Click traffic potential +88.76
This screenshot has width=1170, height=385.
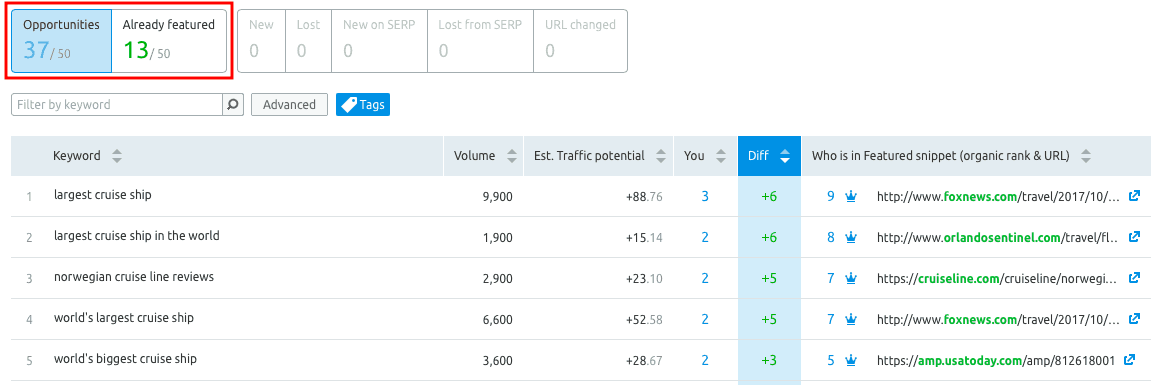(x=644, y=197)
